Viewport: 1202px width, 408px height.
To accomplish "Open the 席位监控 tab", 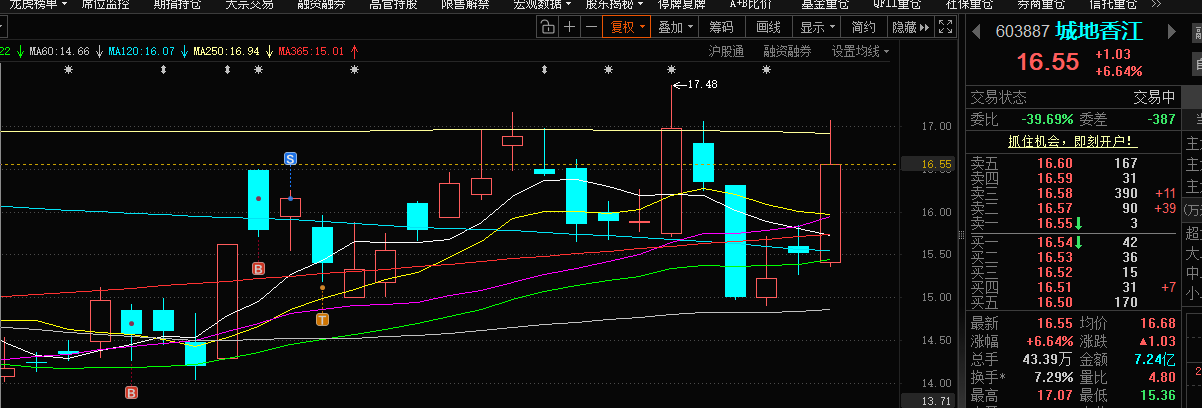I will click(105, 4).
